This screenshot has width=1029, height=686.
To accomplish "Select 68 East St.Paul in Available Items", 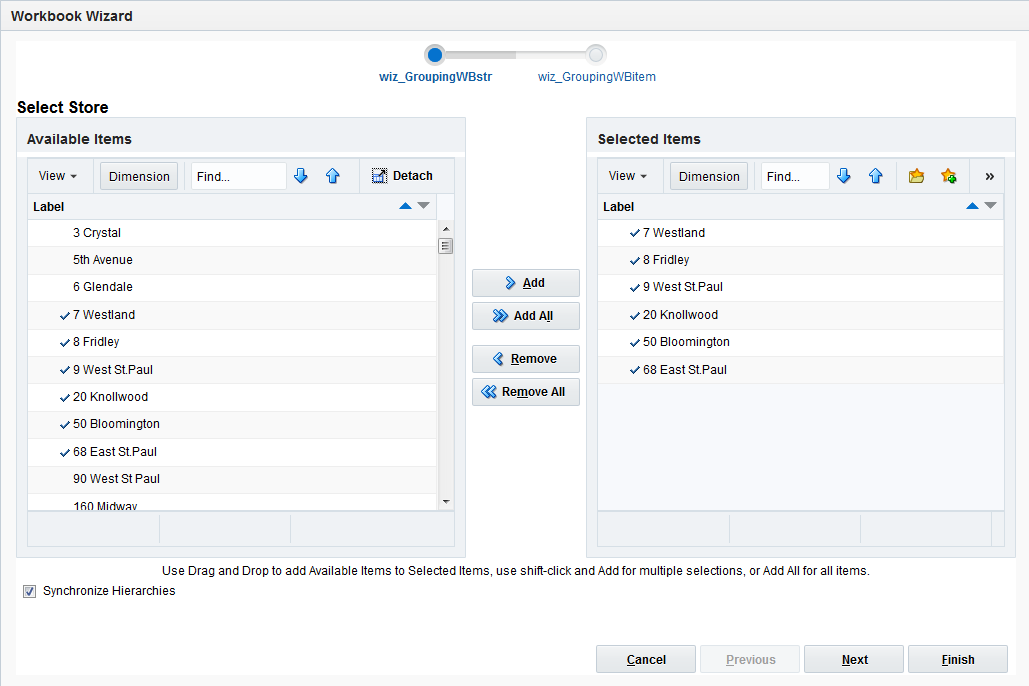I will (232, 452).
